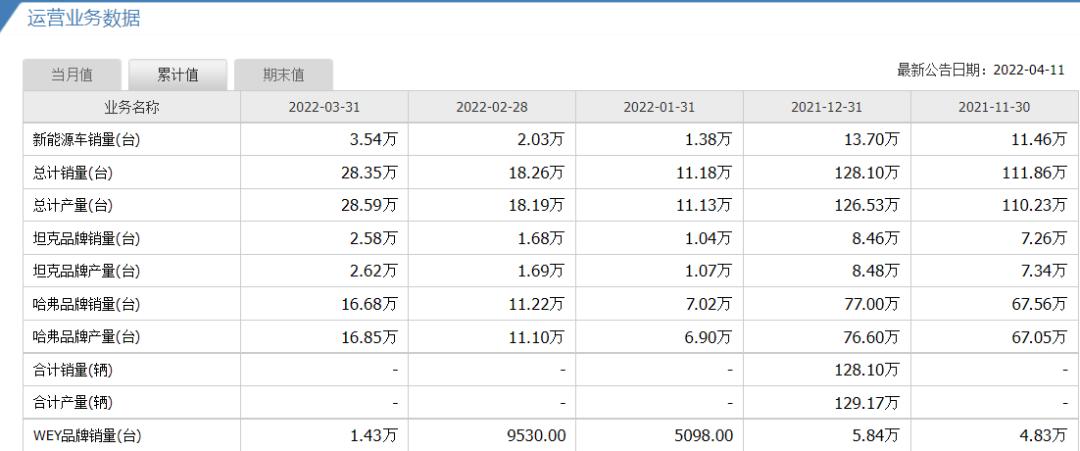
Task: Click the 合计产量(辆) row label
Action: (x=72, y=403)
